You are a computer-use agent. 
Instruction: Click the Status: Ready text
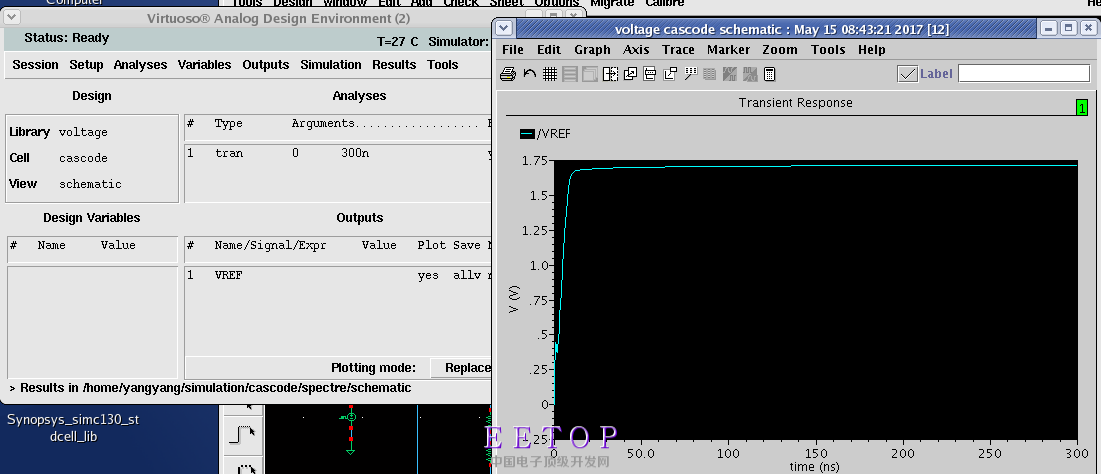coord(67,38)
